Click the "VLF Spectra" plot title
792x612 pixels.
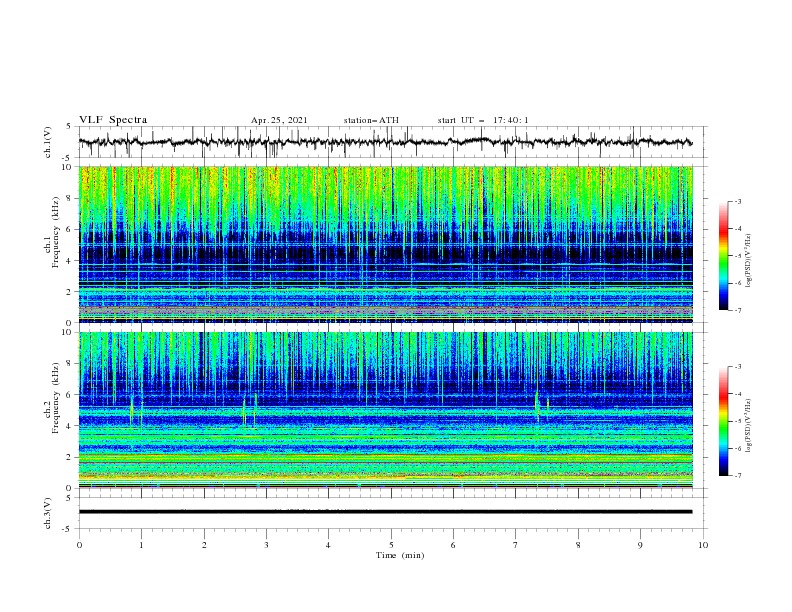(x=113, y=120)
